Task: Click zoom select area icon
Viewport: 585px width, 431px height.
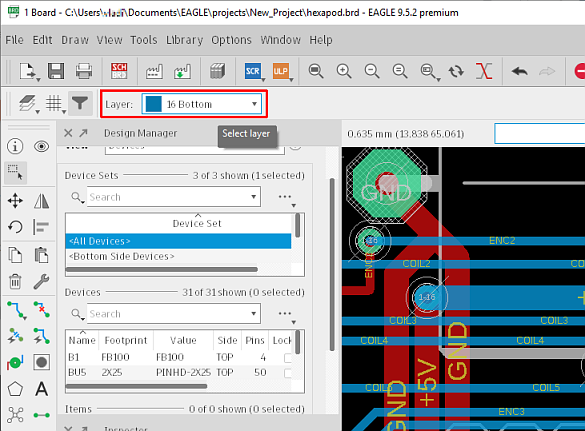Action: pos(428,71)
